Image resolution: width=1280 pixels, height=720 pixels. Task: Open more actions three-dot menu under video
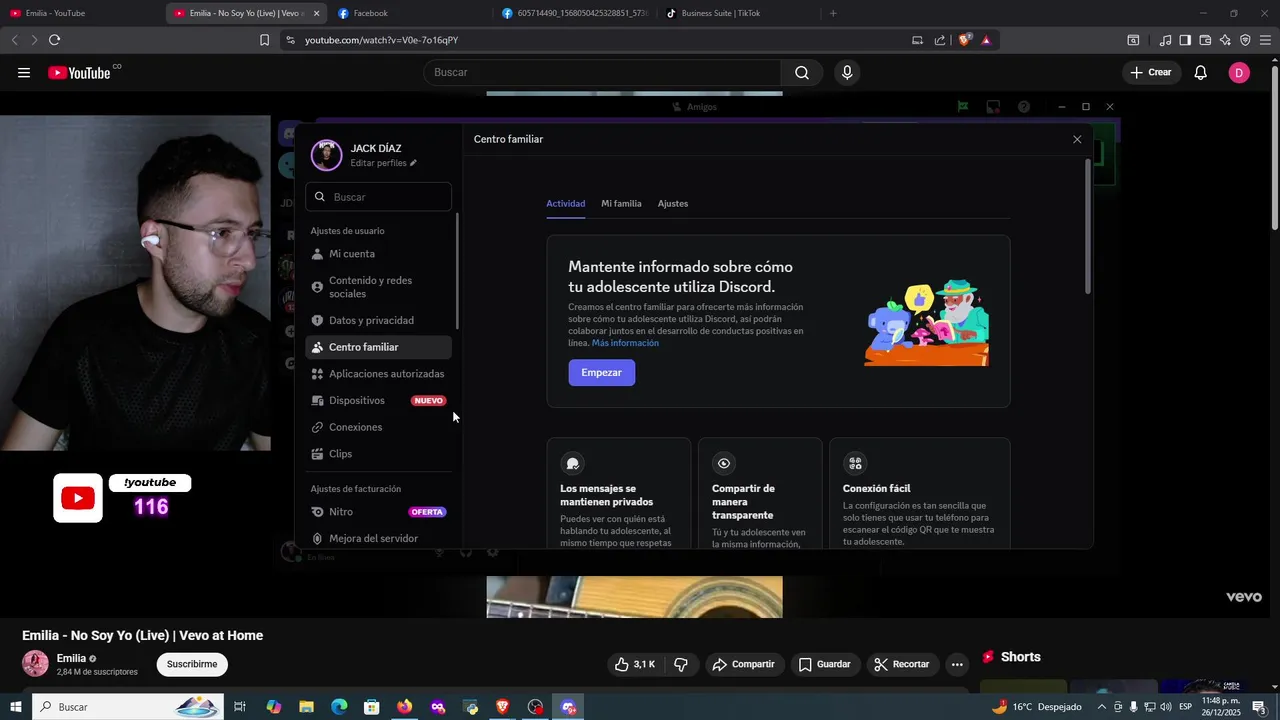pos(957,664)
